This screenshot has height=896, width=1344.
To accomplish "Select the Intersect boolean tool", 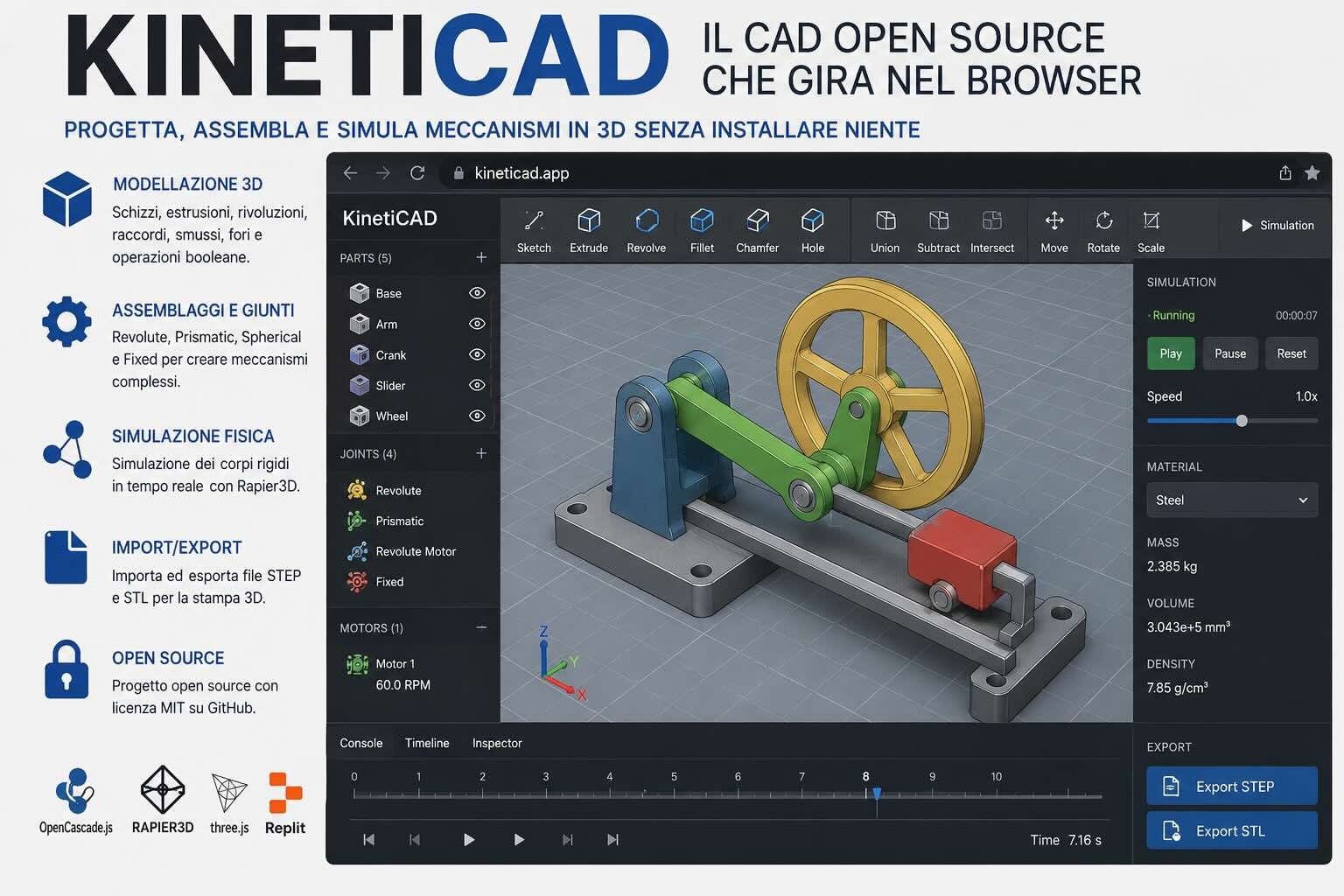I will click(992, 231).
